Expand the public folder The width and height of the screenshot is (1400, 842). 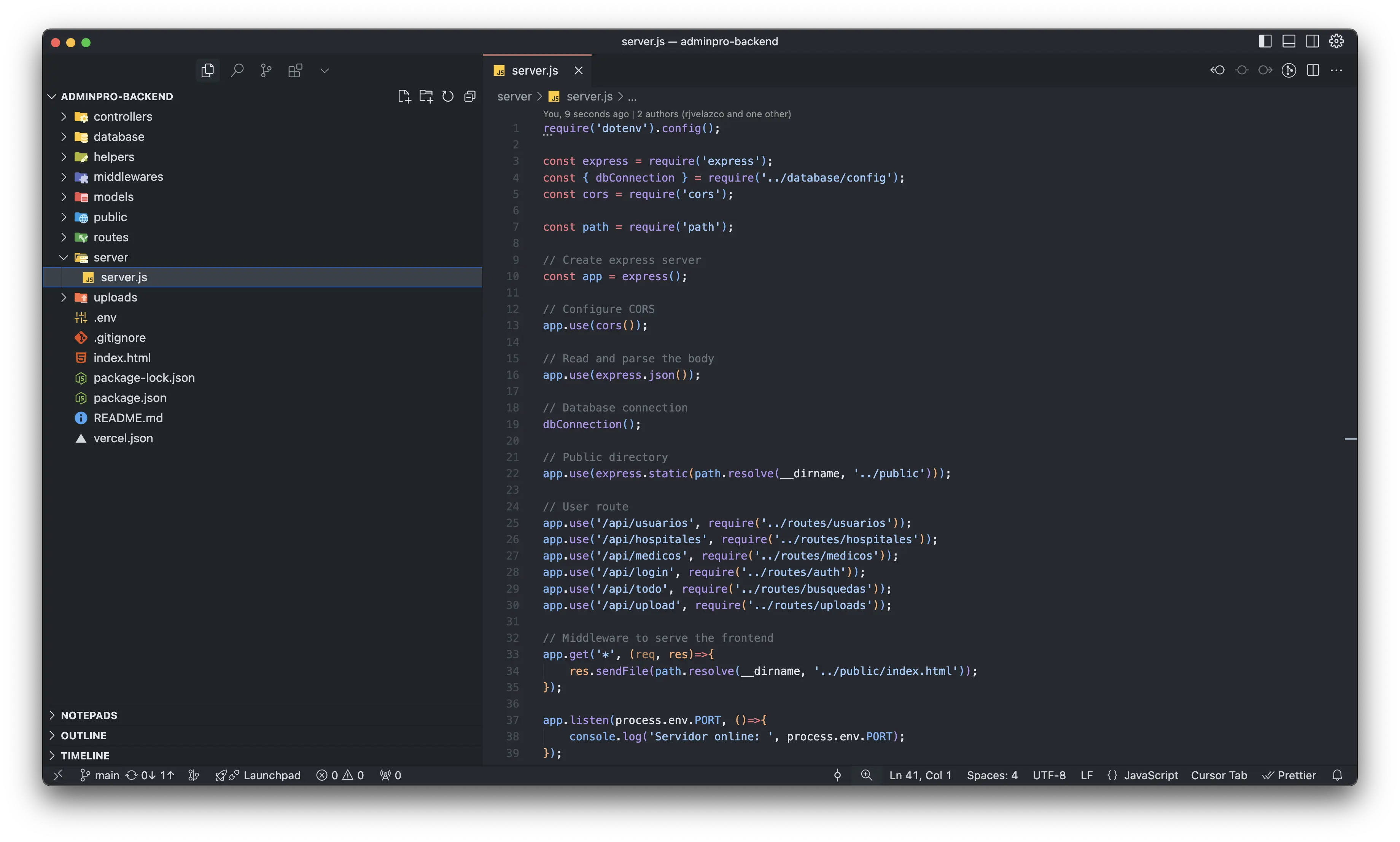click(64, 217)
